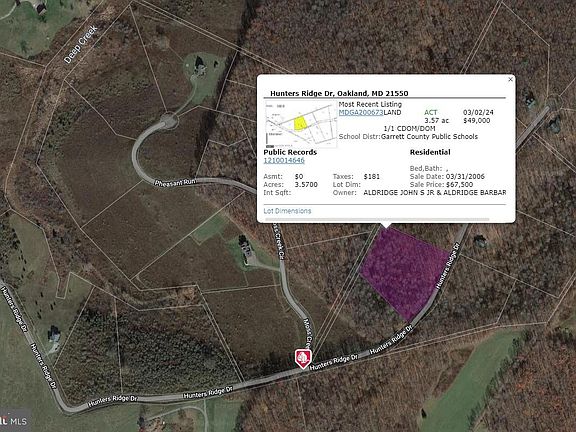Close the property info popup
This screenshot has width=576, height=432.
pos(510,79)
